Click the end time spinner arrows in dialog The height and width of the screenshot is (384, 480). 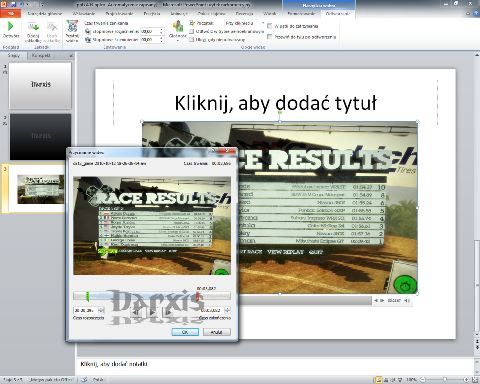[227, 310]
